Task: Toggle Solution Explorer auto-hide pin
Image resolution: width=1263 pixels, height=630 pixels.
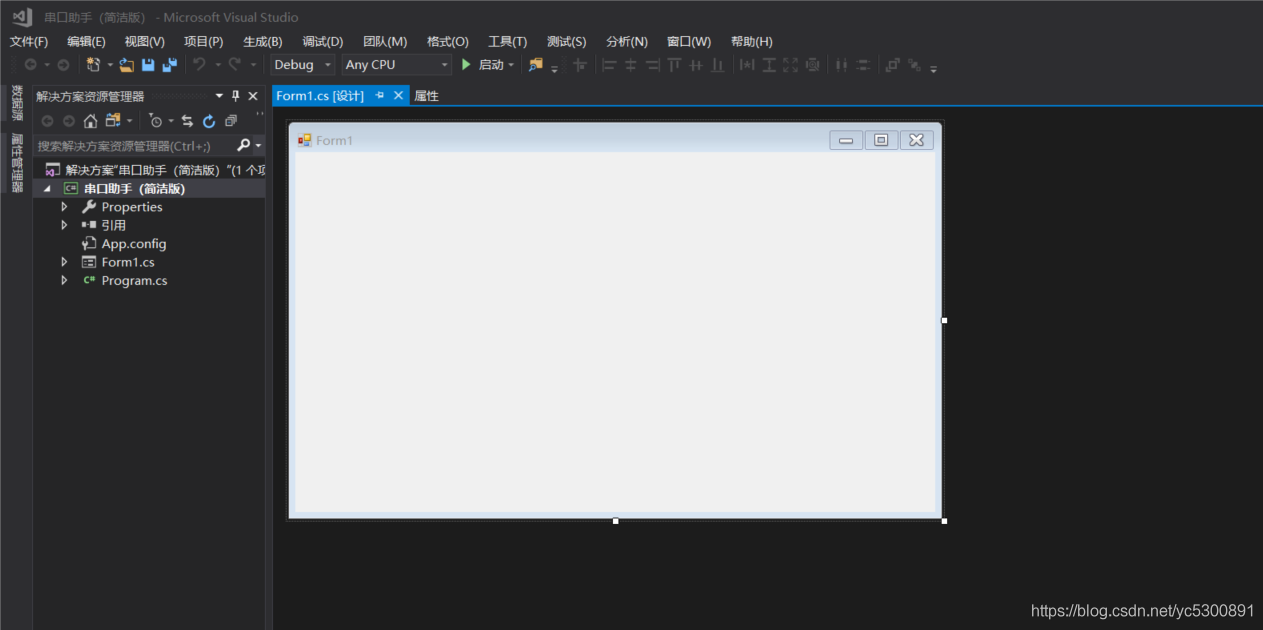Action: coord(236,96)
